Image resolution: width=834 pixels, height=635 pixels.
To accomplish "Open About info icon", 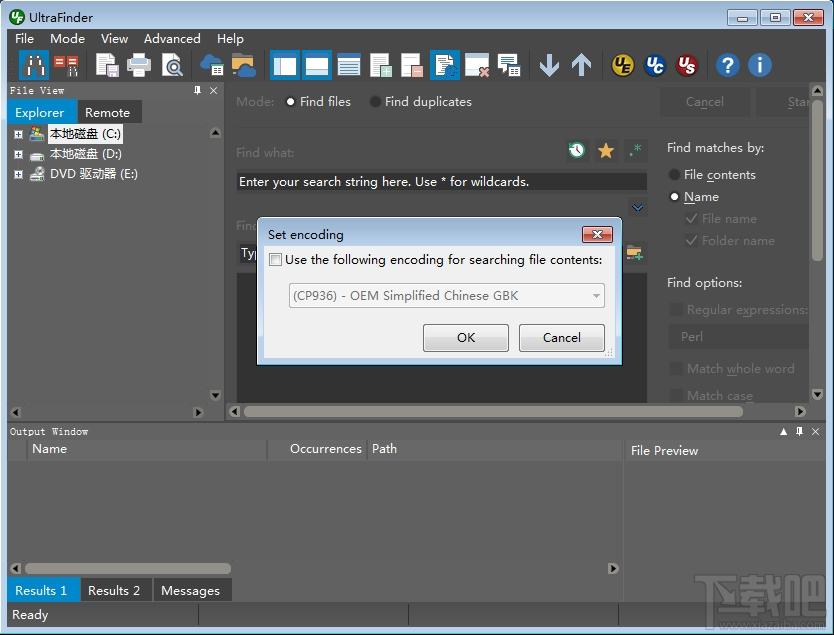I will [x=760, y=65].
